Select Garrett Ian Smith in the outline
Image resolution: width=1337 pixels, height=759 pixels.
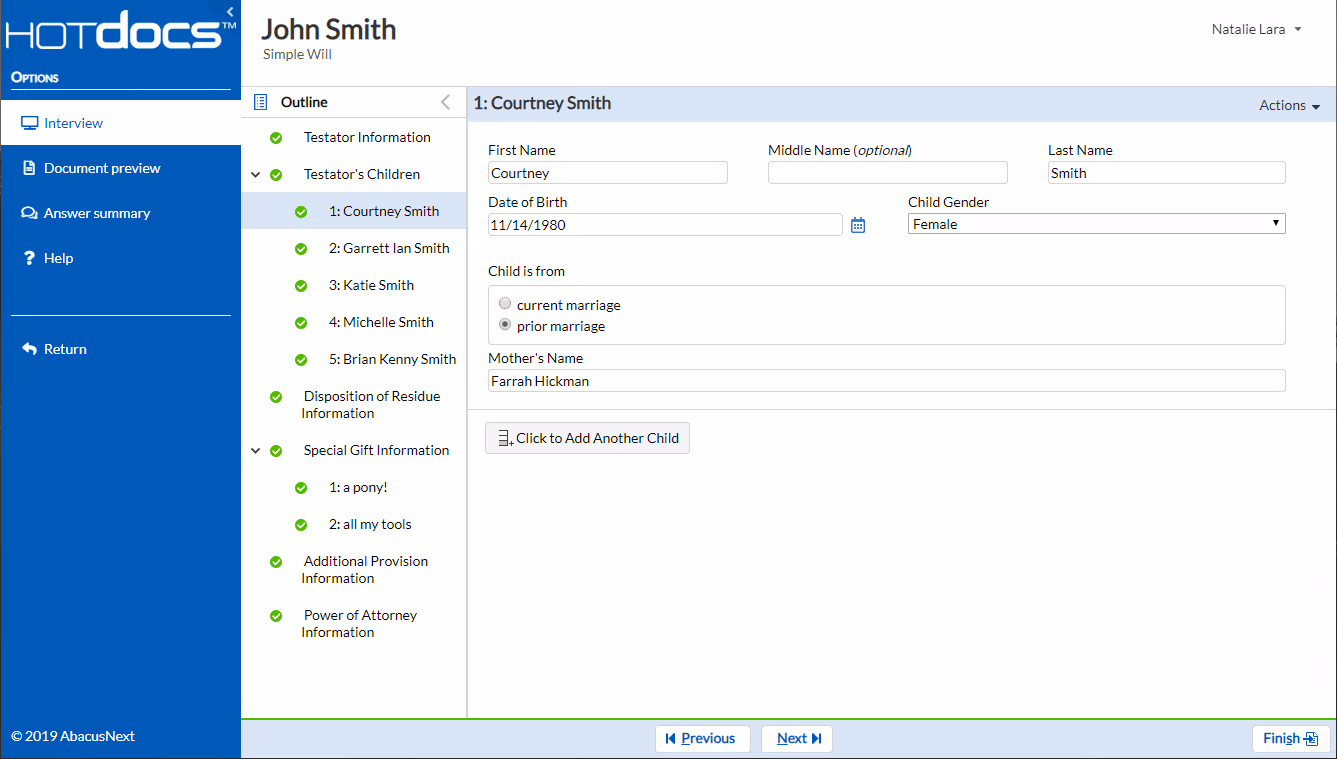[389, 248]
